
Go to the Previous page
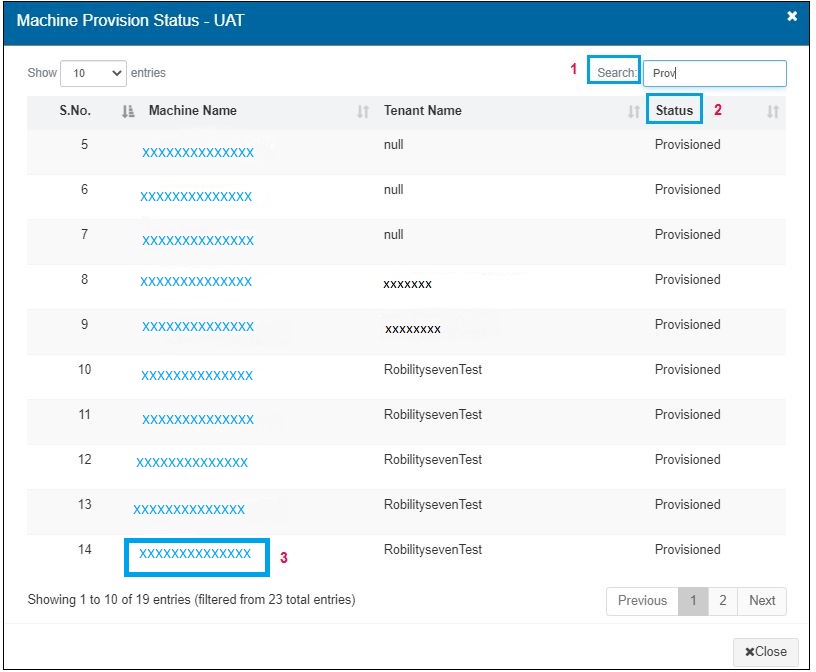642,601
